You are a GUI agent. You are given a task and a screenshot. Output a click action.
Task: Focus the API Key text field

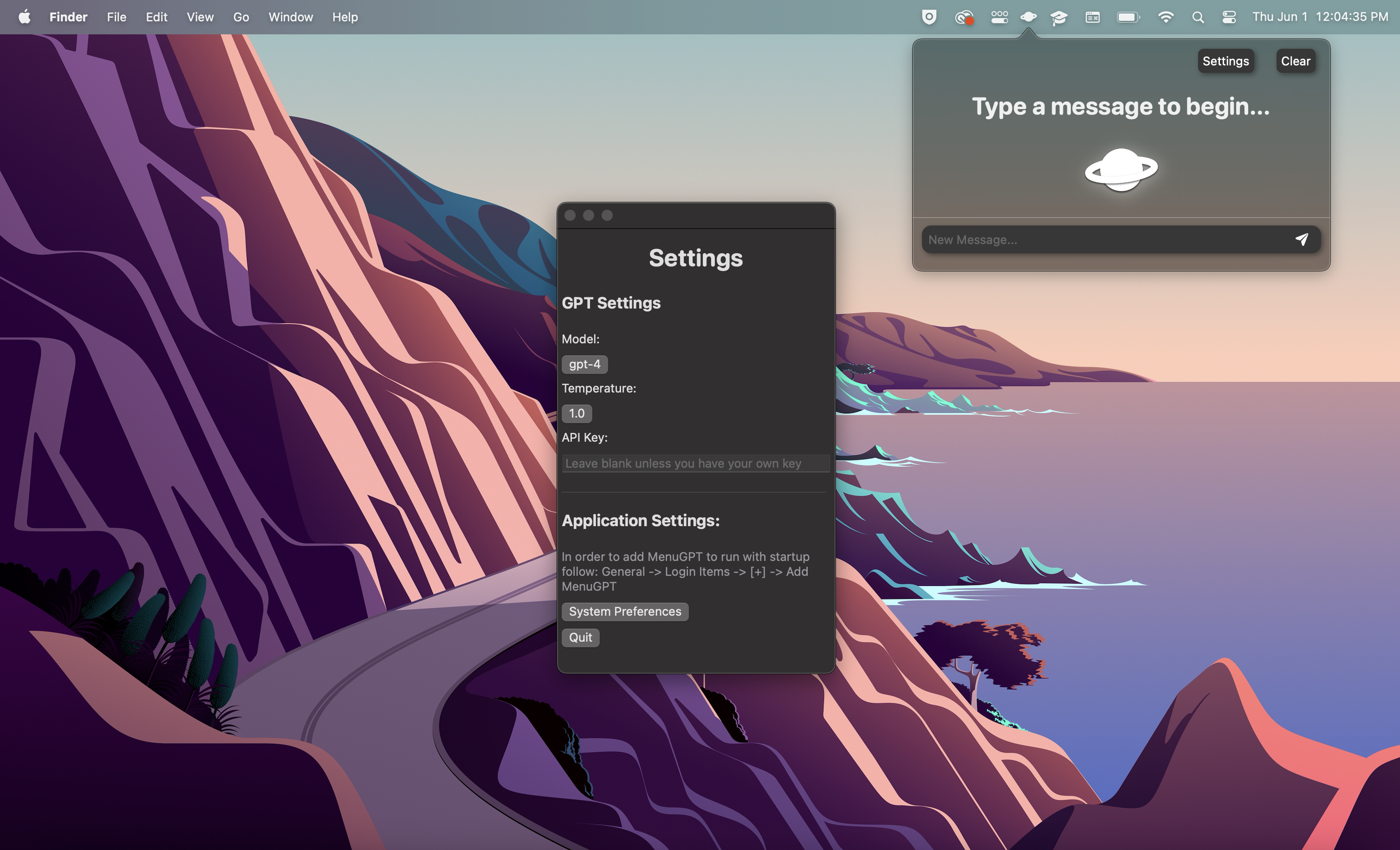[695, 464]
